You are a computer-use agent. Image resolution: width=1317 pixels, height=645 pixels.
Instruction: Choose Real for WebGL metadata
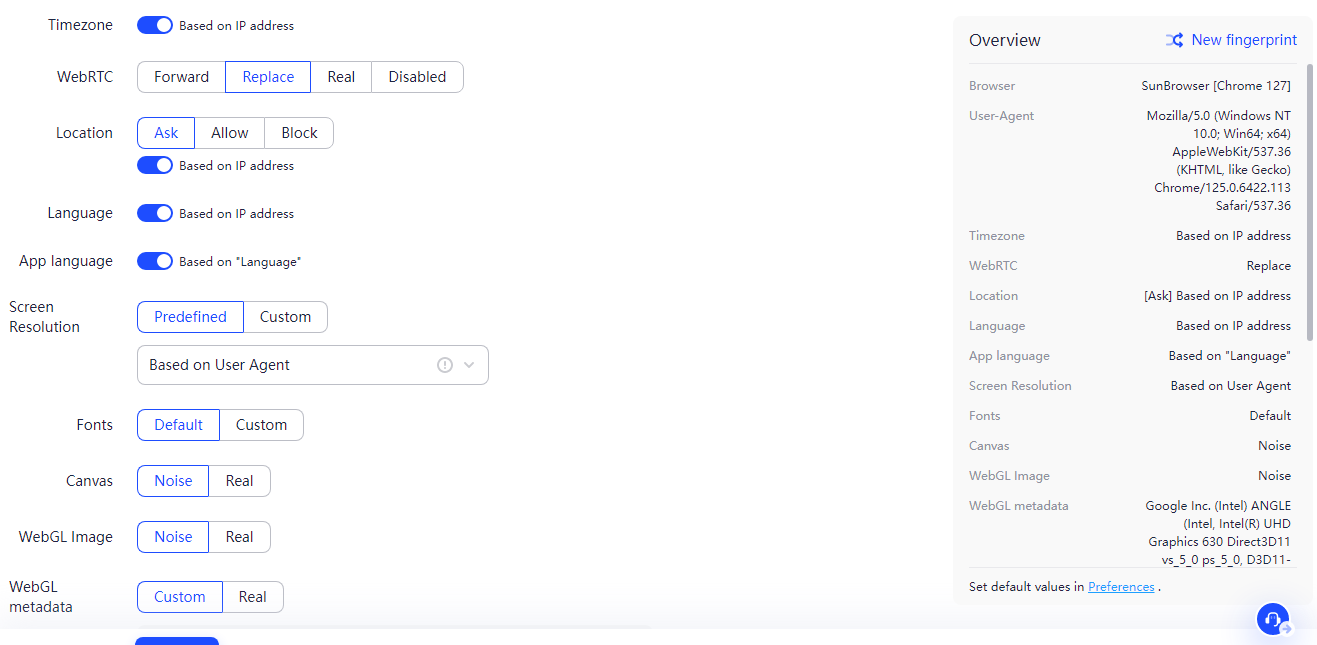pos(252,597)
